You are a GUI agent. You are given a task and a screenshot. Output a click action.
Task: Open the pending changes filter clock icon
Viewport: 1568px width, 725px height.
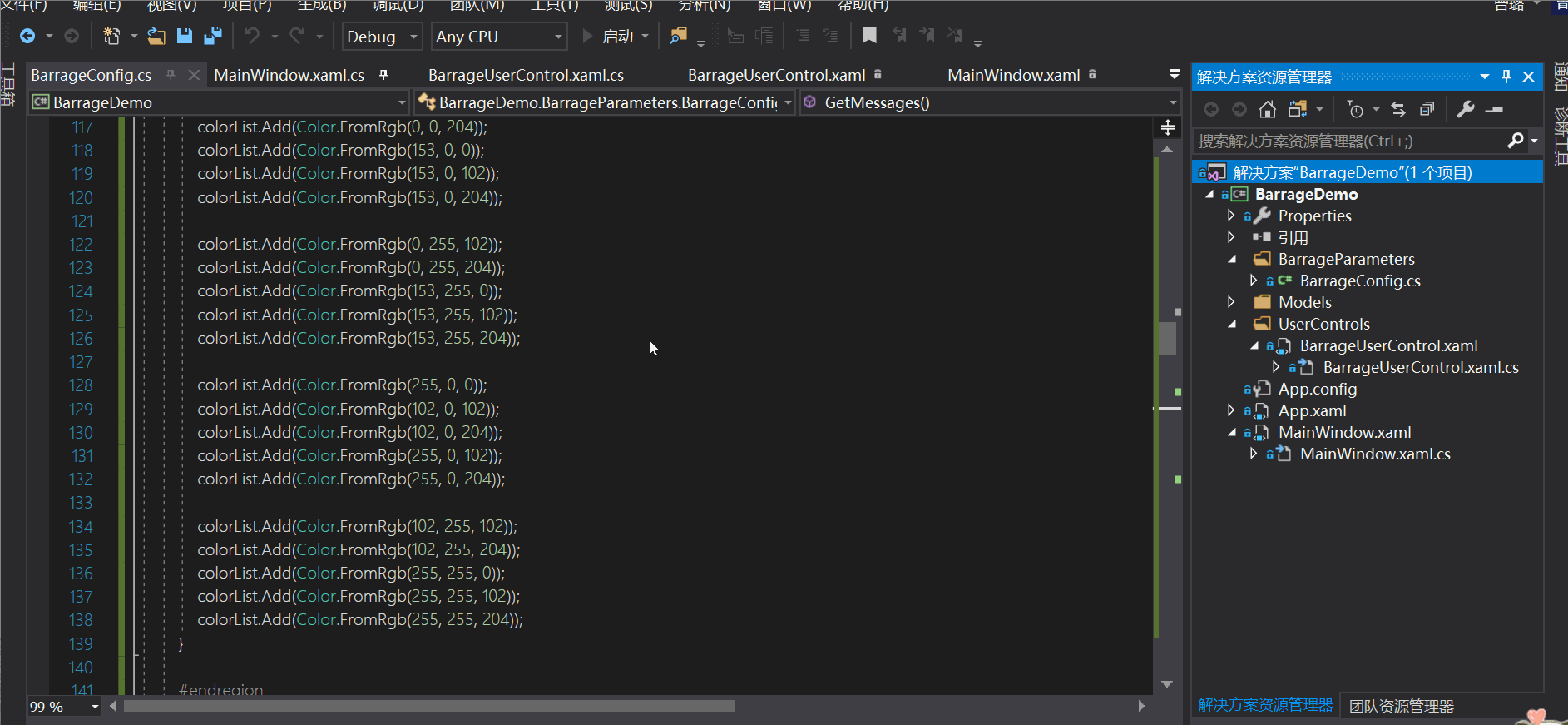[x=1355, y=109]
